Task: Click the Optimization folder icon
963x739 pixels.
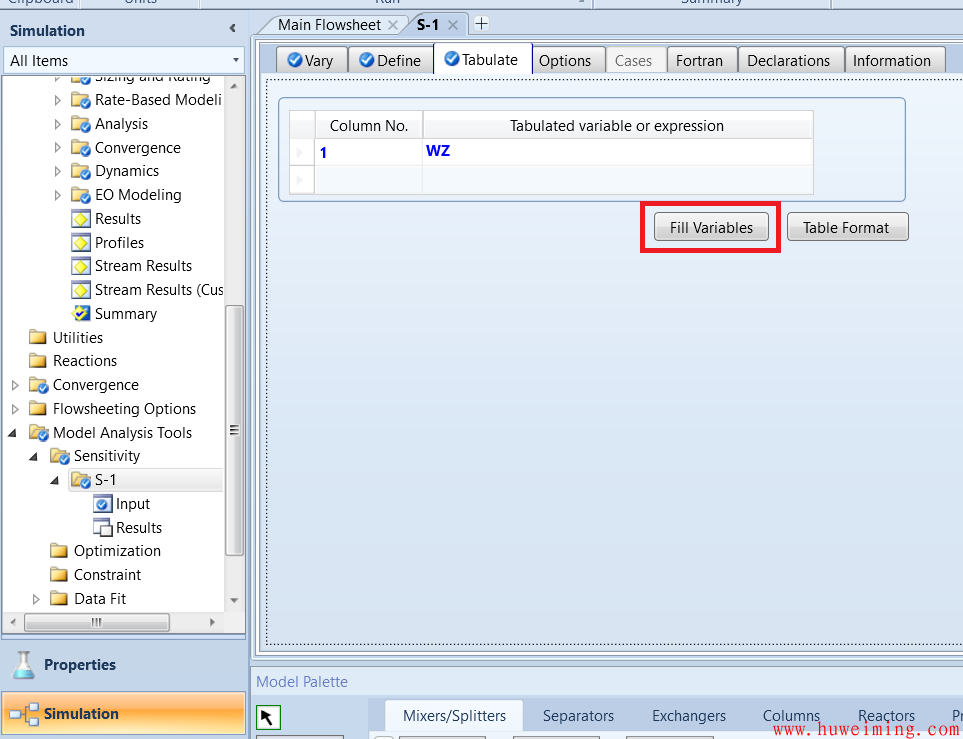Action: point(60,551)
